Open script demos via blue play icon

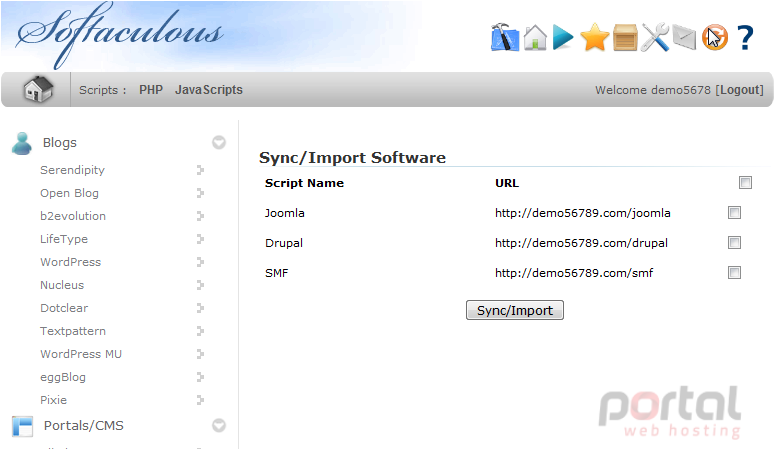click(x=563, y=38)
